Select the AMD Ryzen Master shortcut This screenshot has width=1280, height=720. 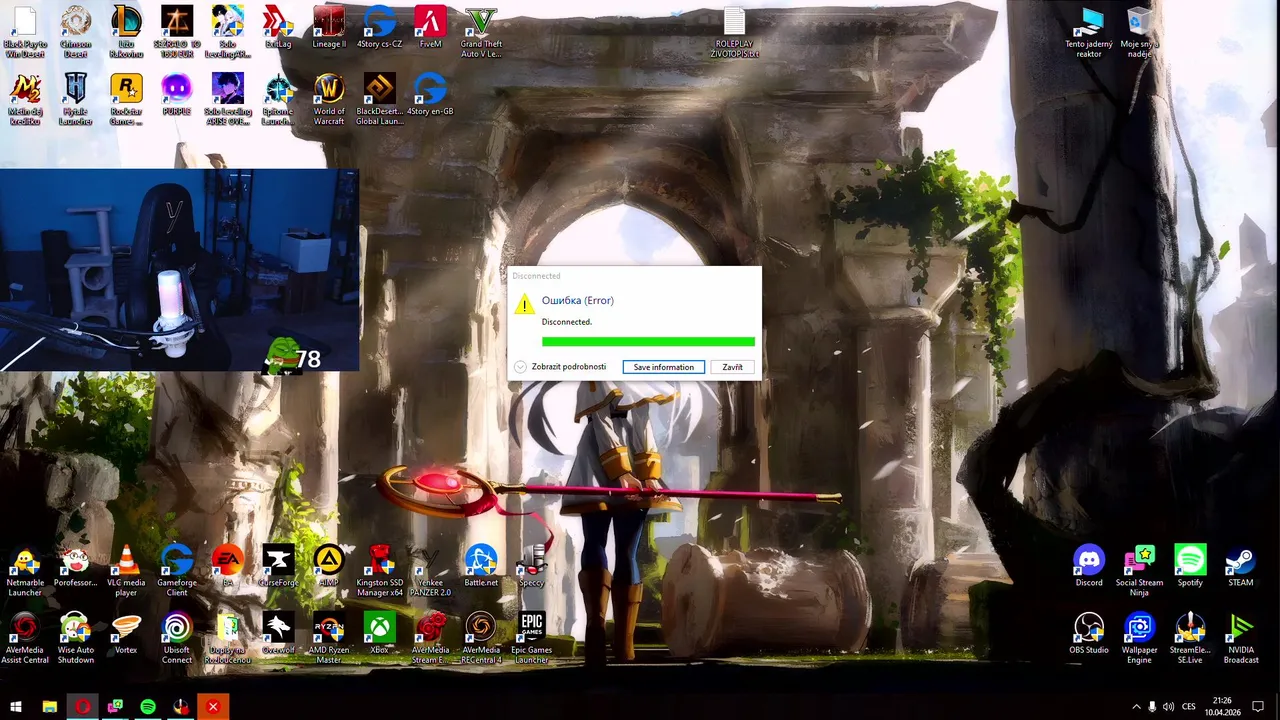(329, 637)
